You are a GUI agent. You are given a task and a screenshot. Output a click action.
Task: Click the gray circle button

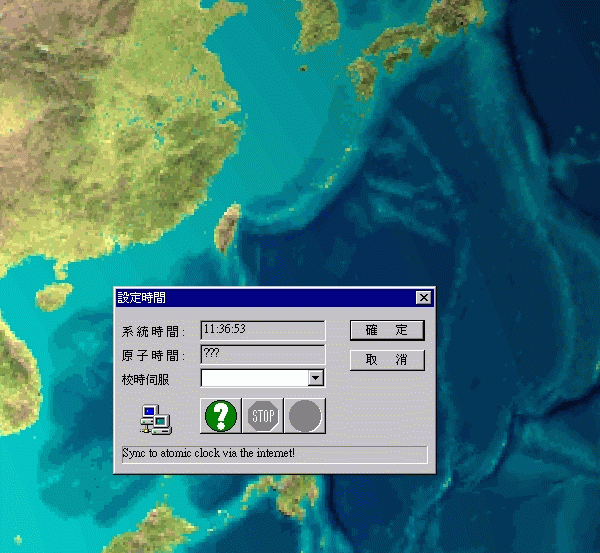coord(305,416)
